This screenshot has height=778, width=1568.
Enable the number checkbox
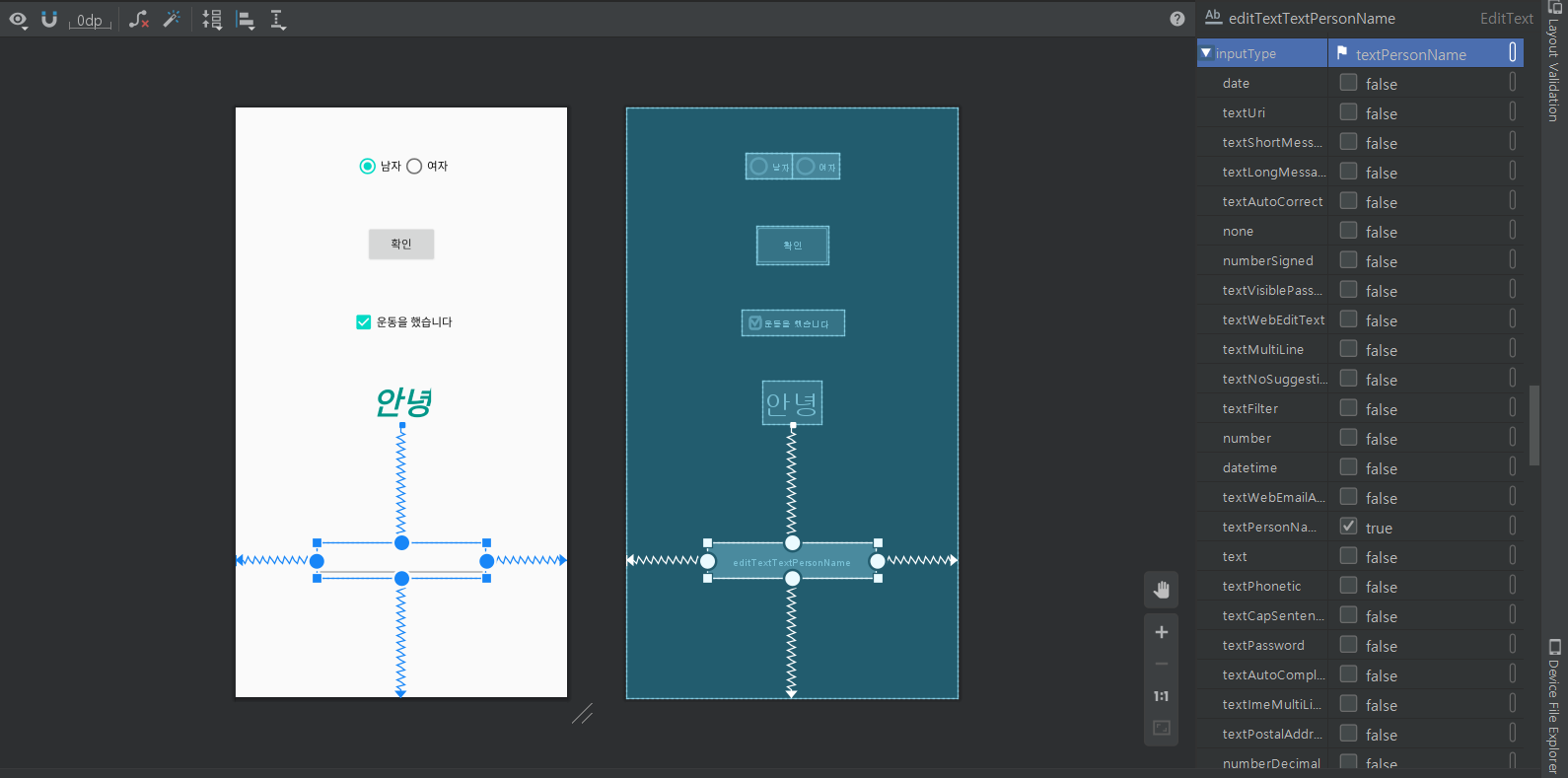pyautogui.click(x=1348, y=438)
